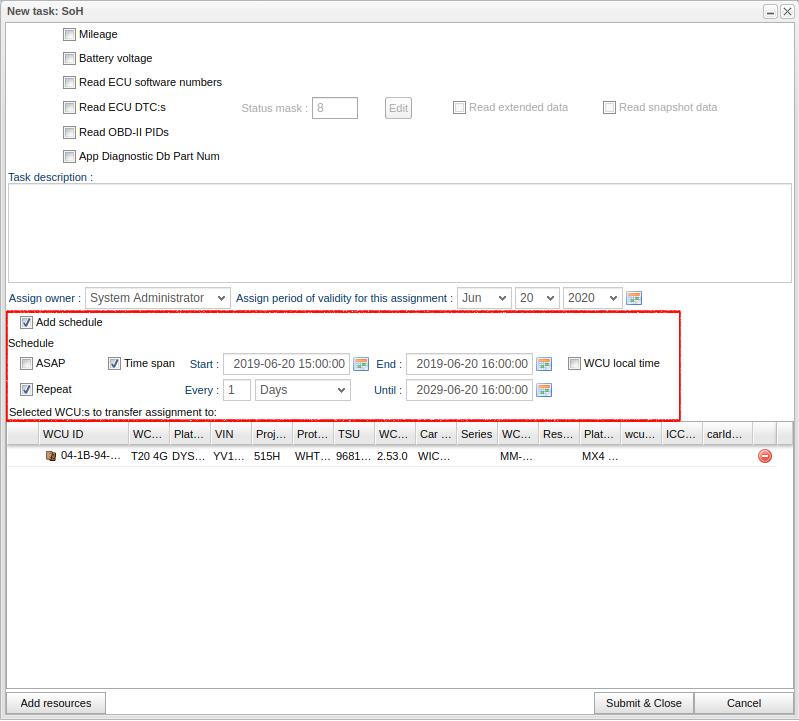Open calendar picker for Start date
The width and height of the screenshot is (799, 721).
click(x=361, y=364)
